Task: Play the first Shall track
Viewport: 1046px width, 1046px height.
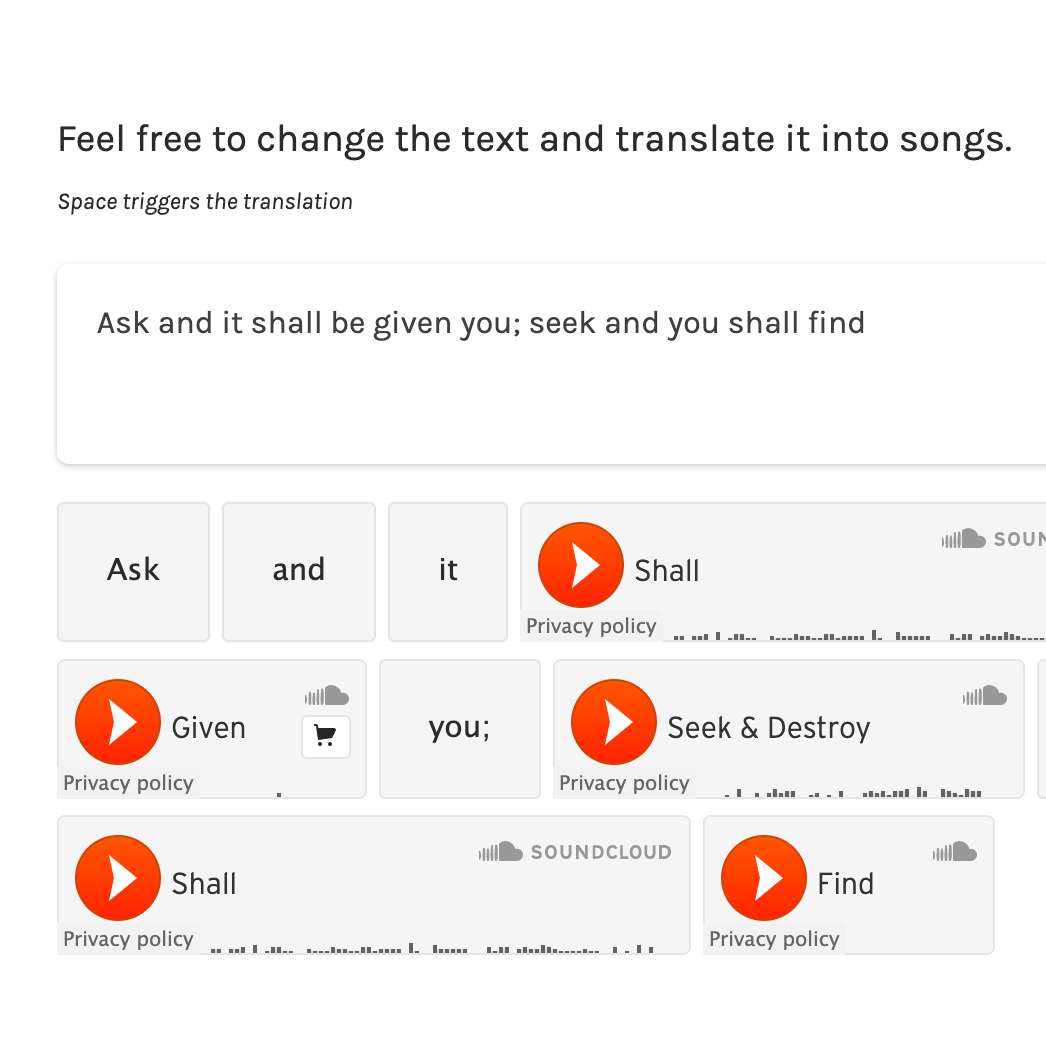Action: tap(580, 565)
